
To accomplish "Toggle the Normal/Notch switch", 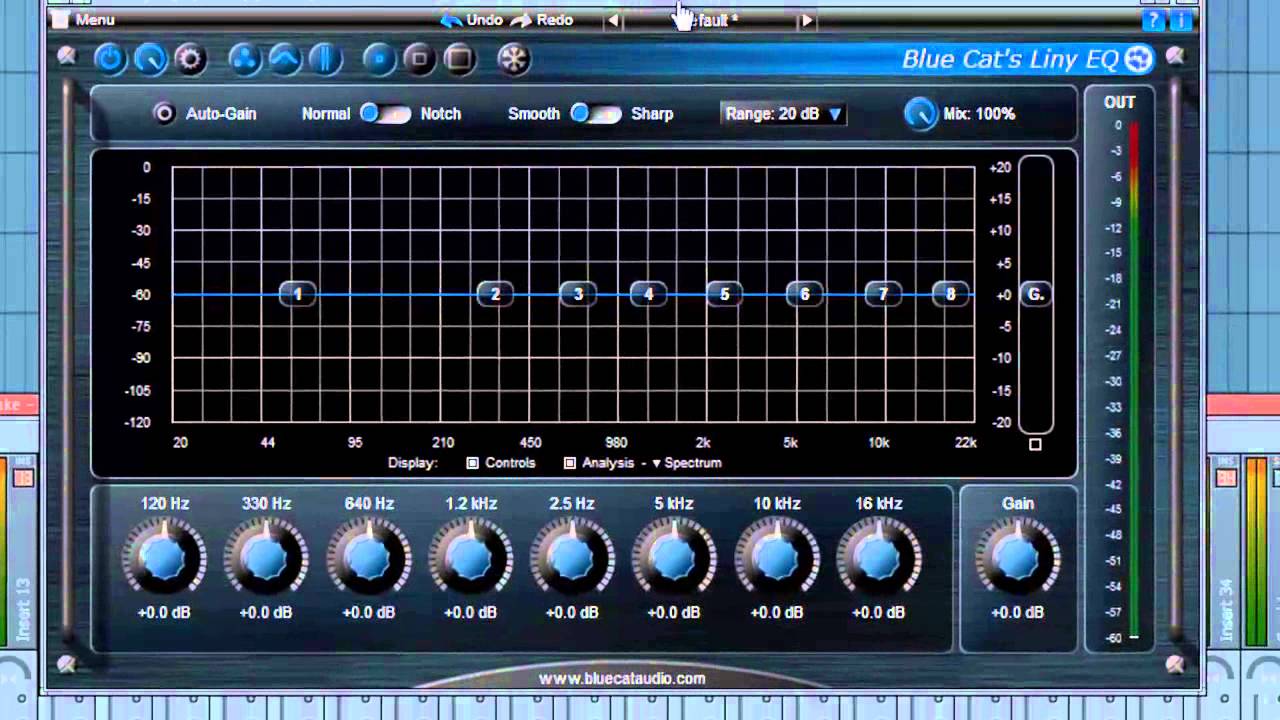I will [386, 114].
